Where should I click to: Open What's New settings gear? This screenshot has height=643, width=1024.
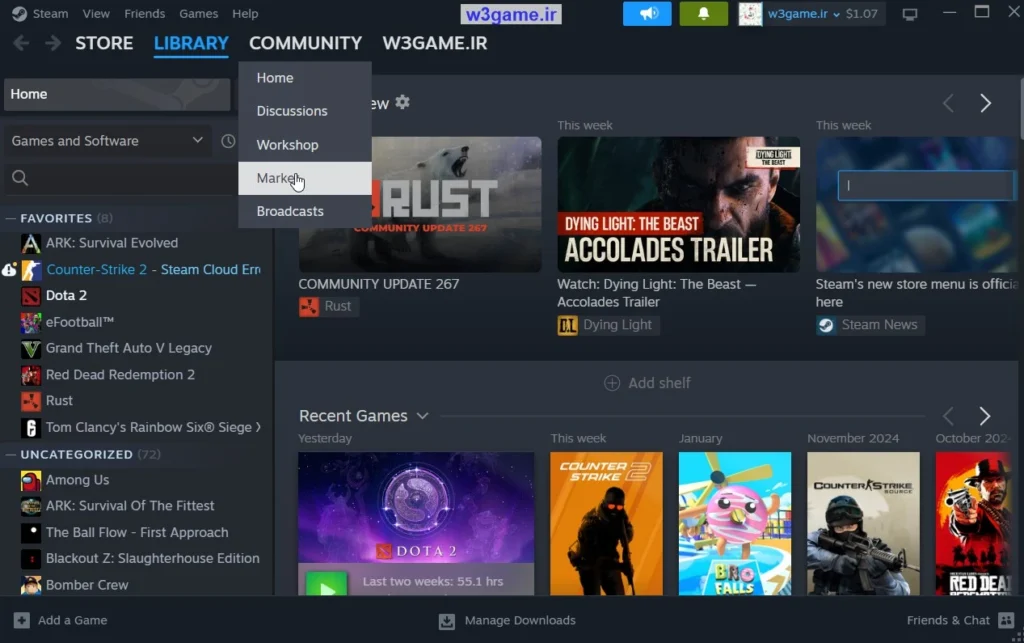[x=402, y=102]
